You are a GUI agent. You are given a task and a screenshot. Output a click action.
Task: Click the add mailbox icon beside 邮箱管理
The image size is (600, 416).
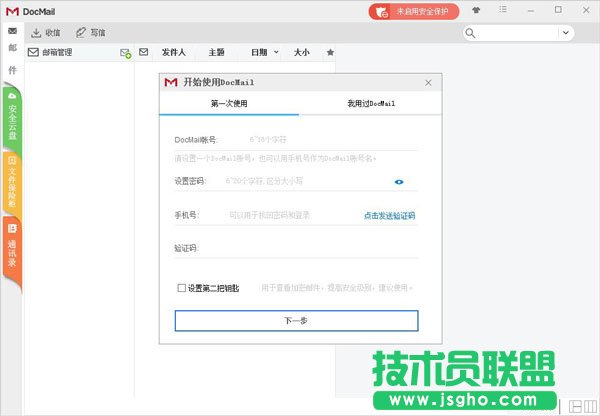click(125, 52)
